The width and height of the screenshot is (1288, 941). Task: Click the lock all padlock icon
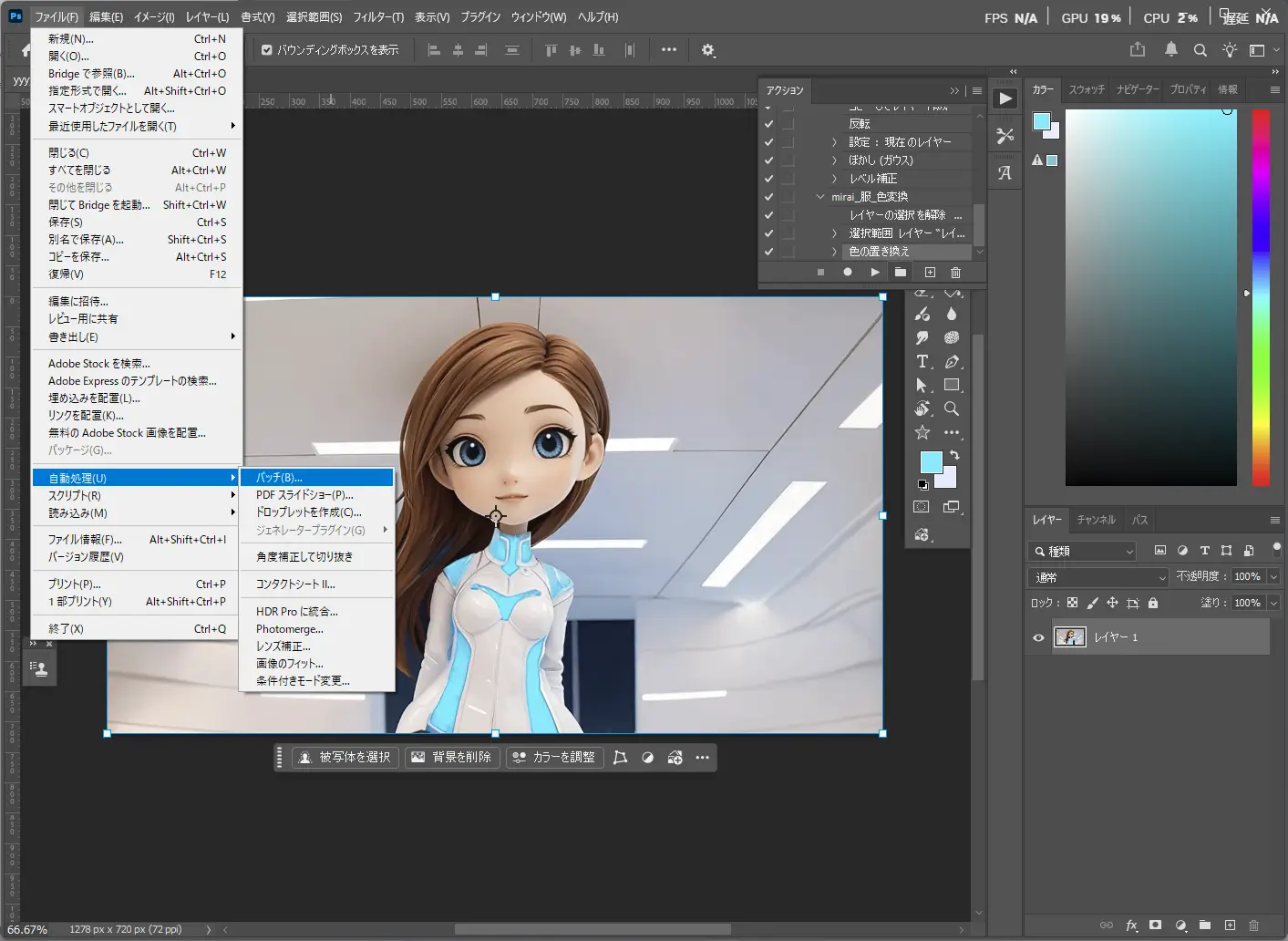pos(1153,603)
